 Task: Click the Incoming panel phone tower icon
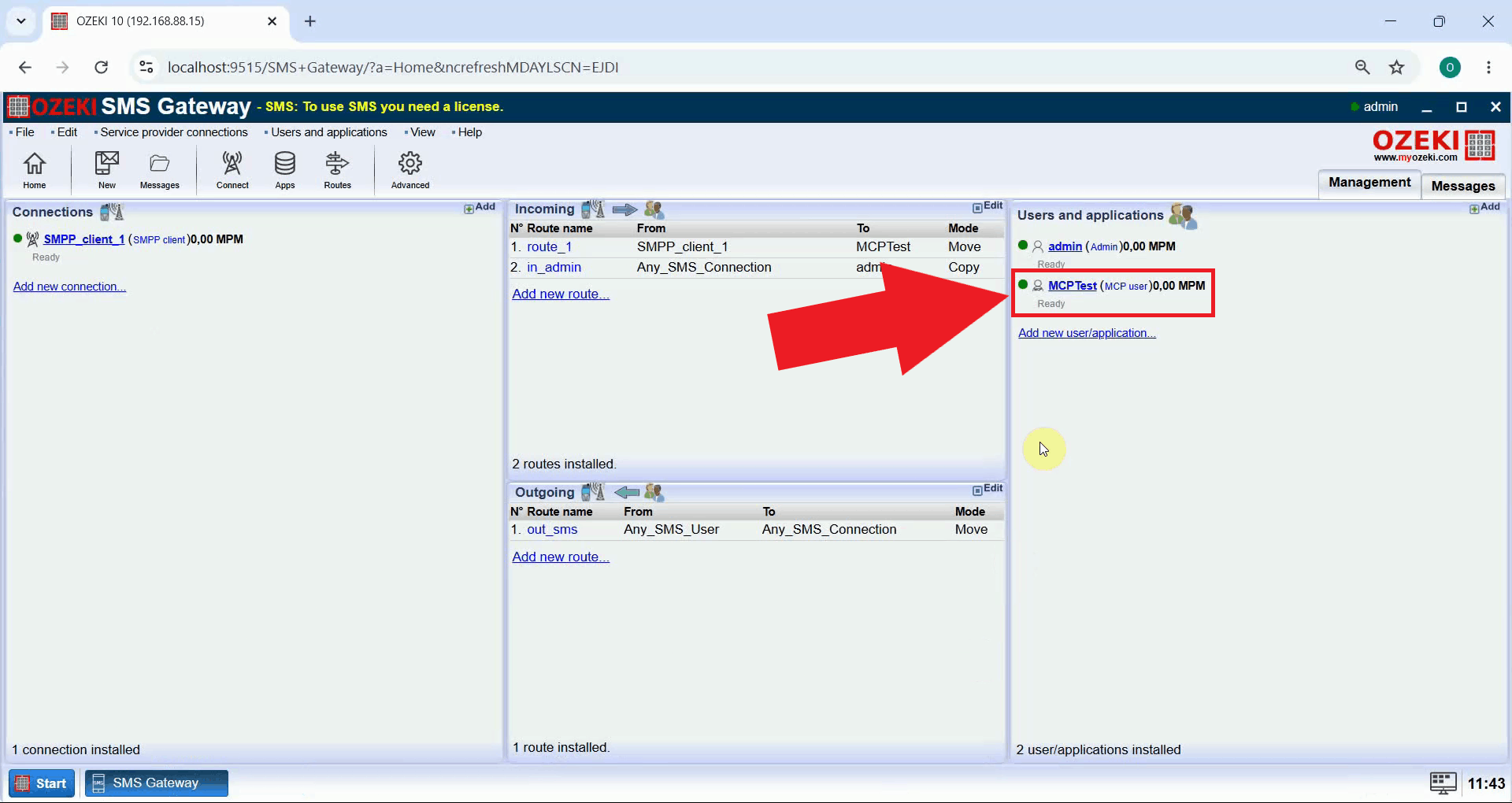[x=593, y=209]
